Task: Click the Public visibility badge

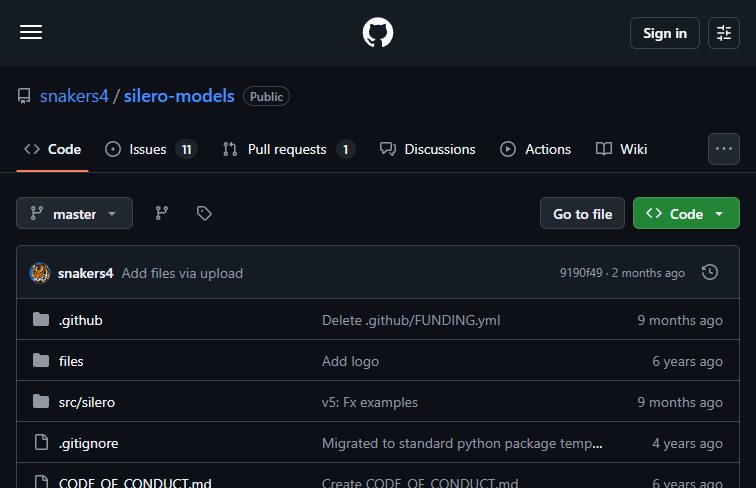Action: pos(266,96)
